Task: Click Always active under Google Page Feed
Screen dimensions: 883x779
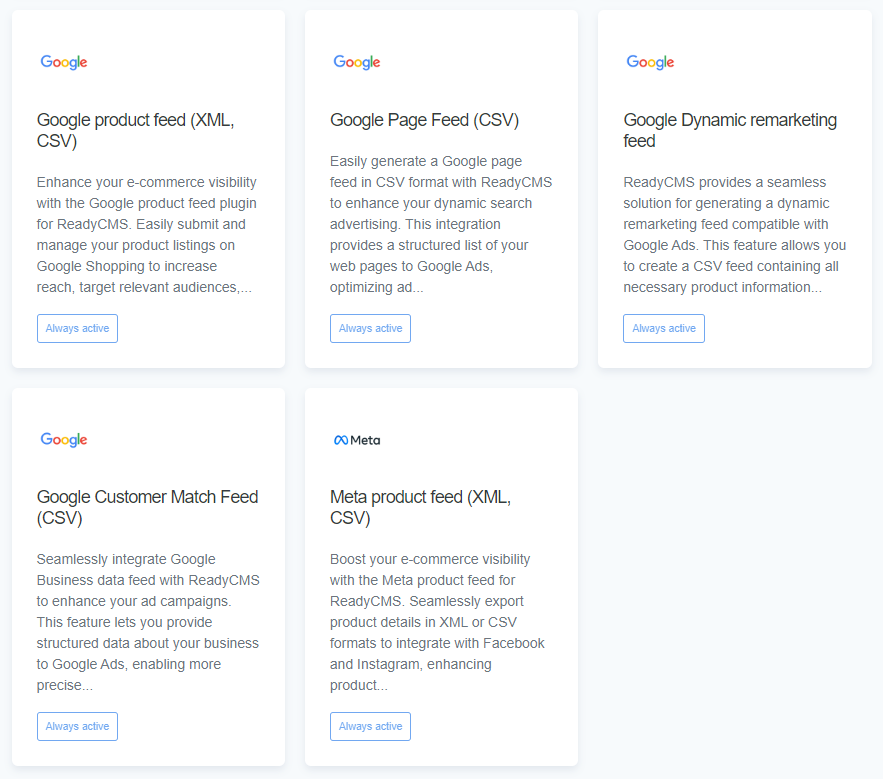Action: (370, 327)
